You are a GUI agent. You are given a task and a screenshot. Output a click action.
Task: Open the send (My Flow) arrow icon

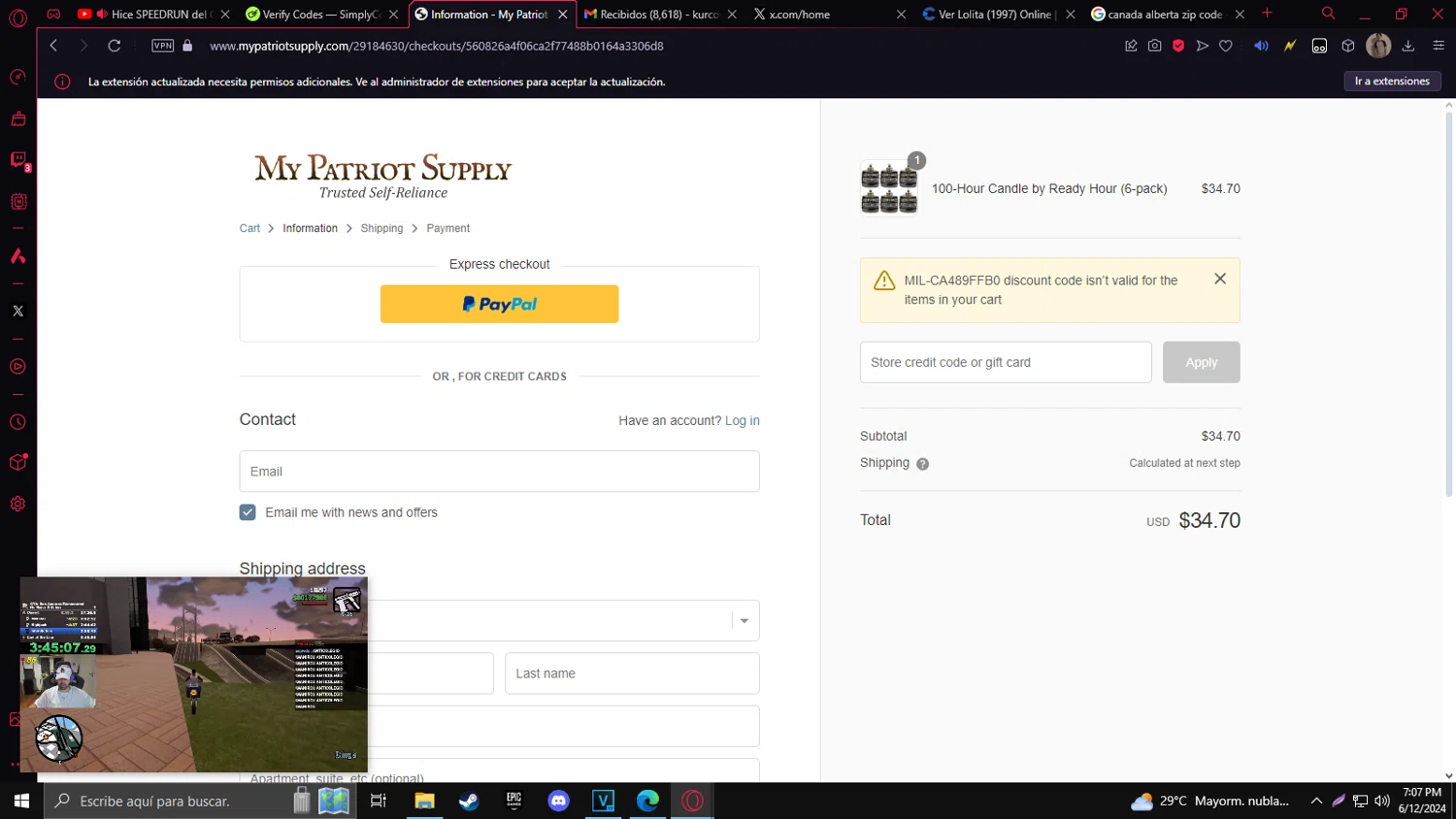pos(1202,46)
